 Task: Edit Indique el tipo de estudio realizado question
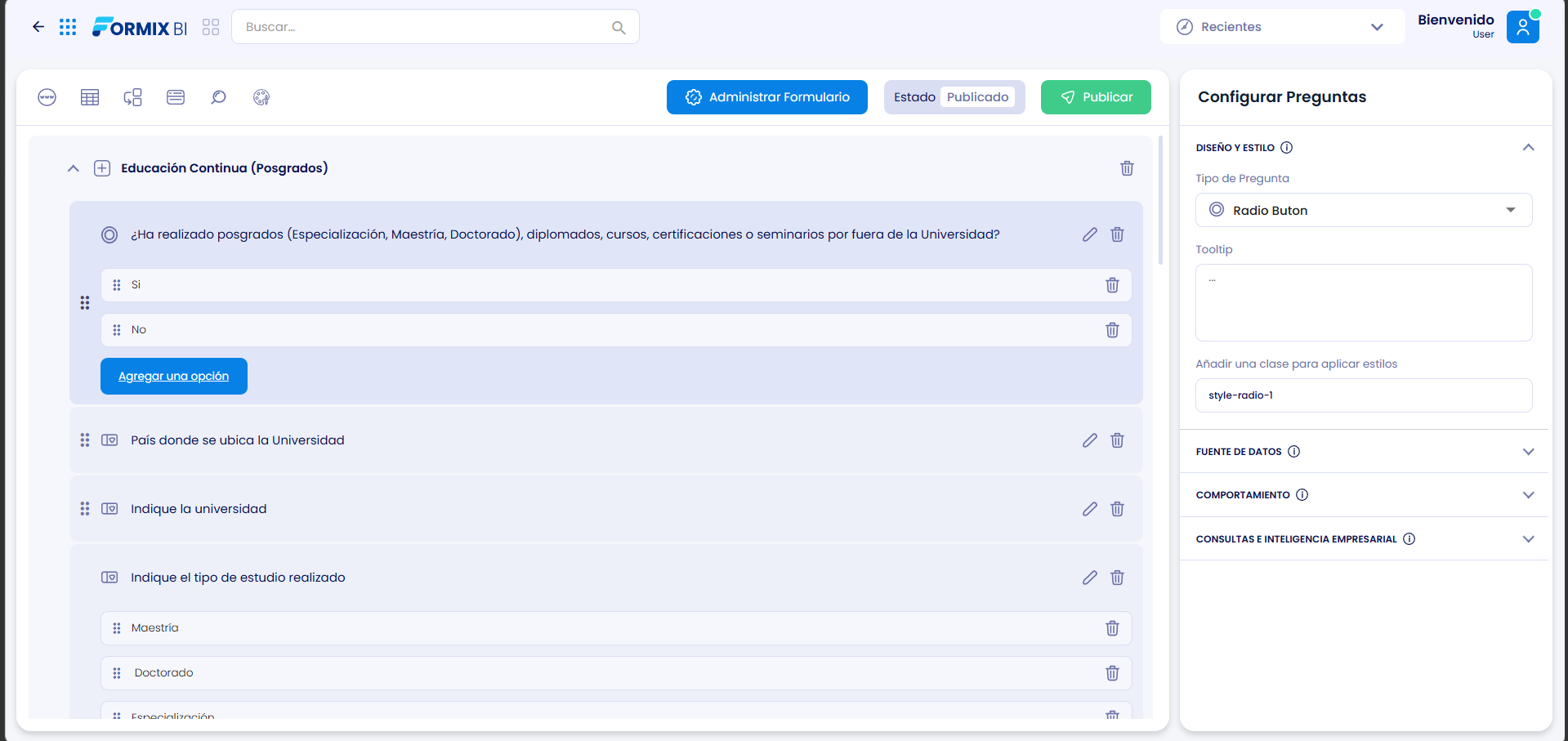1090,578
